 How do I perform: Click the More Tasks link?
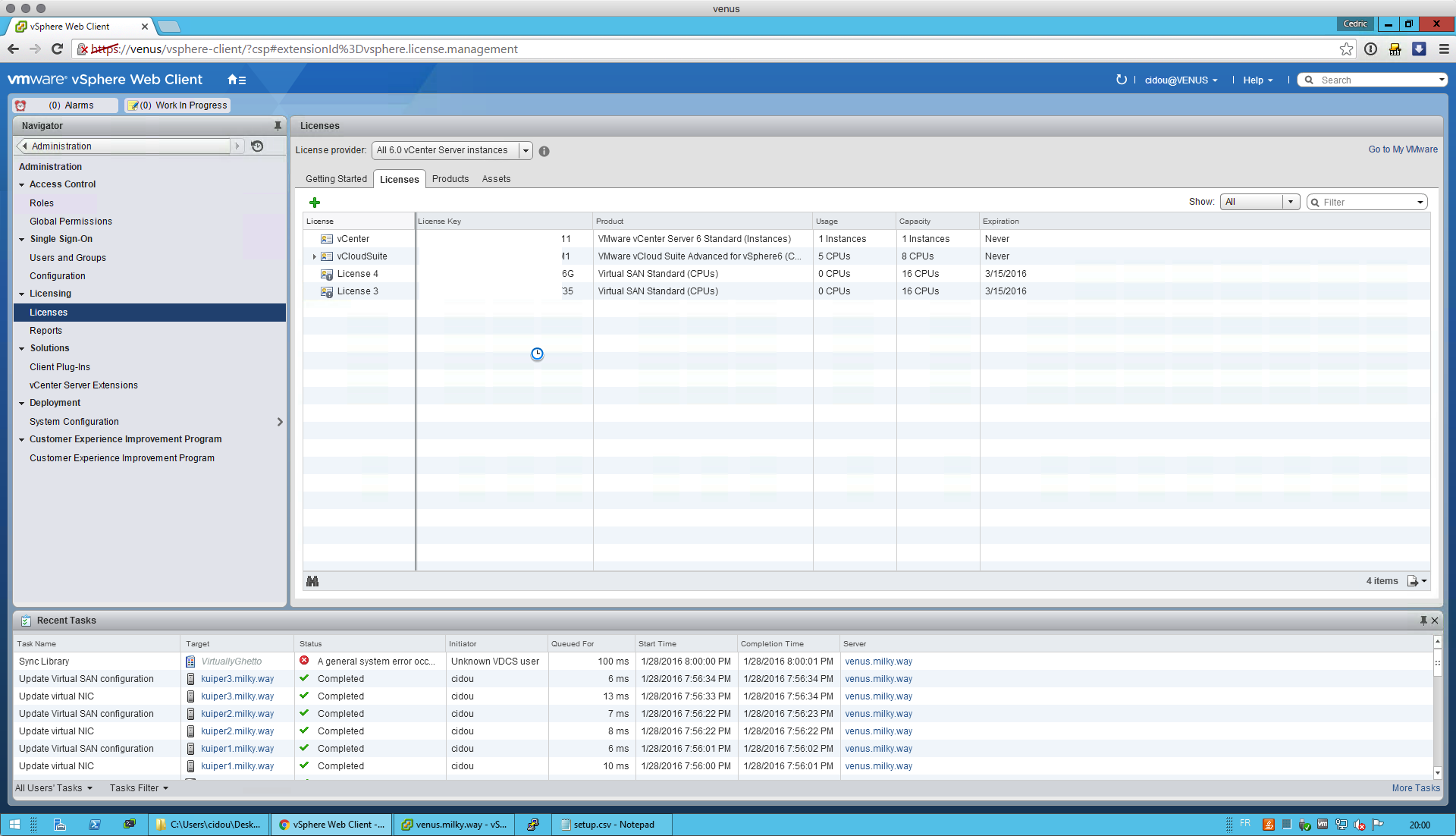(1416, 788)
